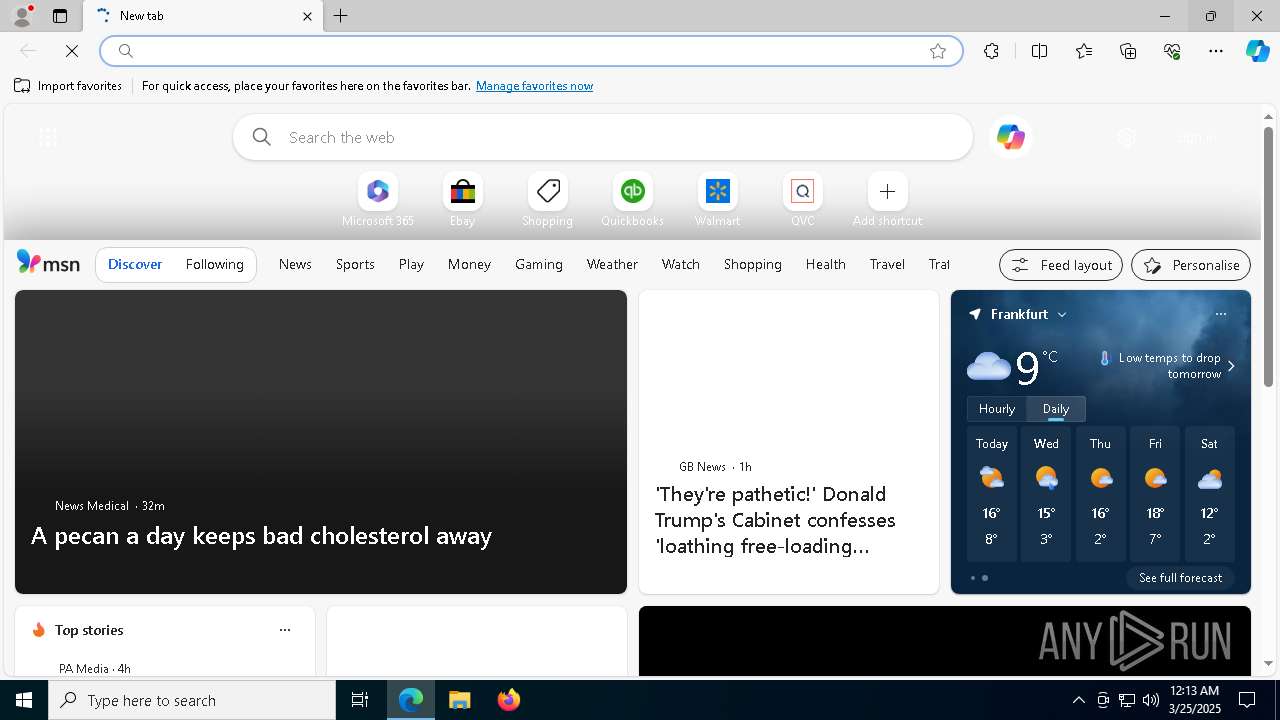Open the Watch feed tab

pyautogui.click(x=680, y=264)
